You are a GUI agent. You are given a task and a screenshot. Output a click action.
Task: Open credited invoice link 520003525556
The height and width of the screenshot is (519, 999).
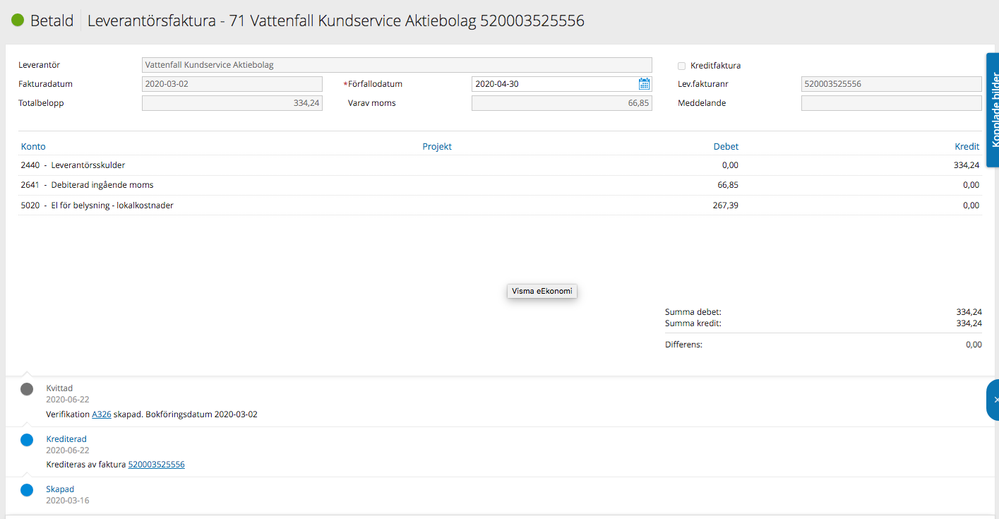pos(156,464)
